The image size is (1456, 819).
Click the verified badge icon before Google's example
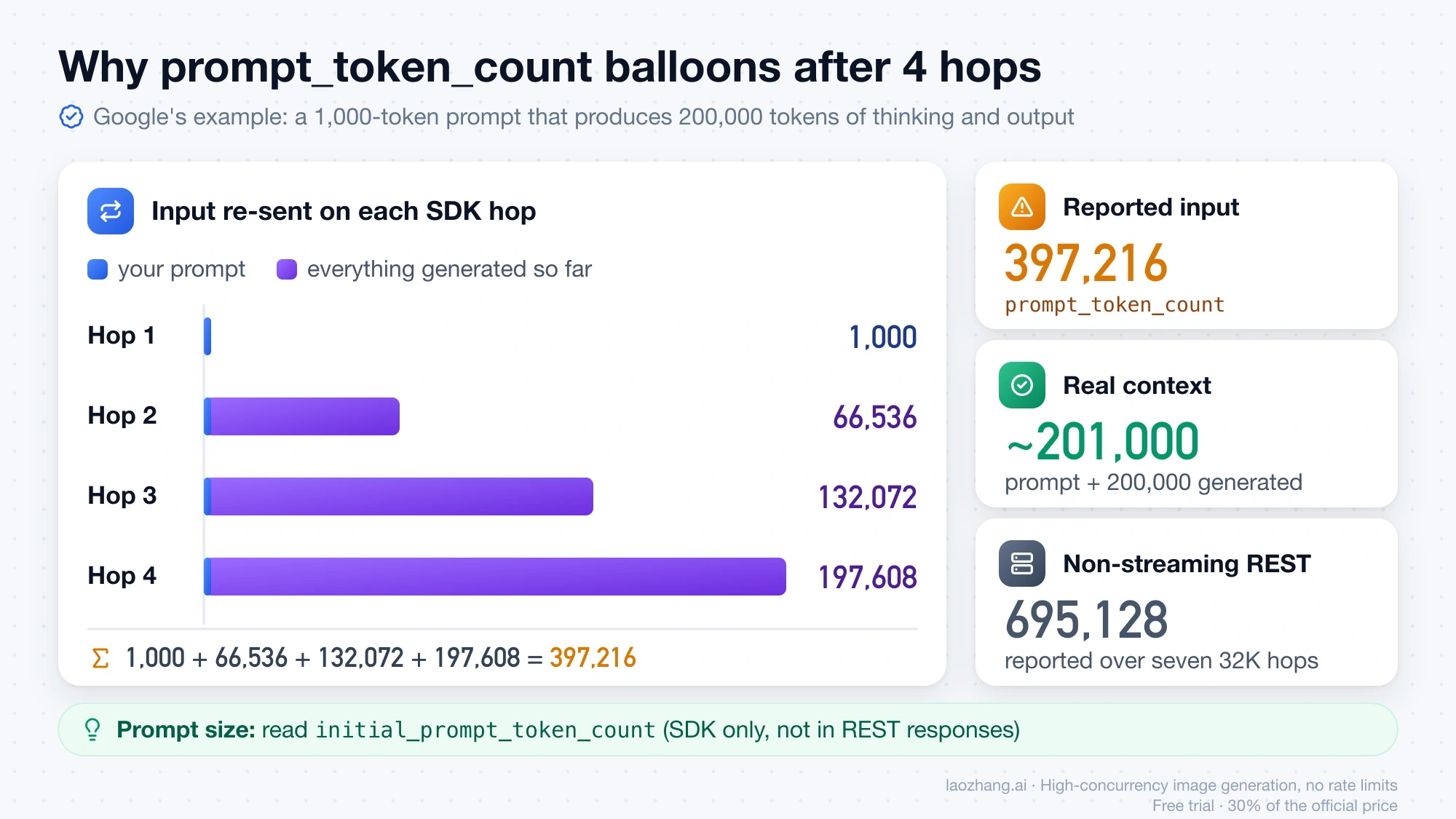pyautogui.click(x=71, y=116)
